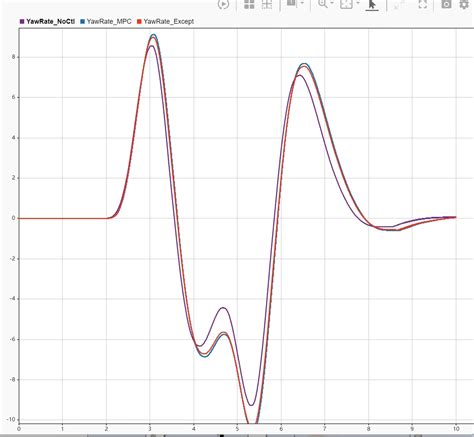The height and width of the screenshot is (437, 474).
Task: Take a snapshot with the camera icon
Action: tap(446, 4)
